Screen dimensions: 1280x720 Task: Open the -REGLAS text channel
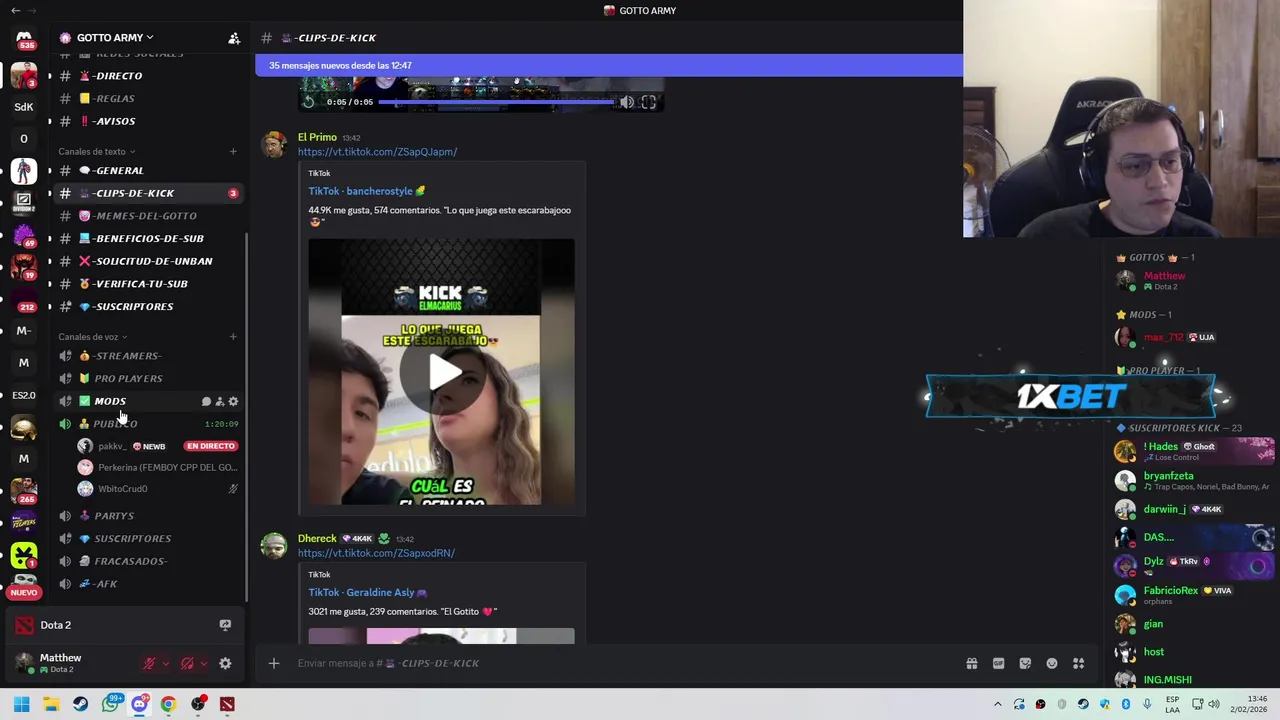pyautogui.click(x=147, y=98)
